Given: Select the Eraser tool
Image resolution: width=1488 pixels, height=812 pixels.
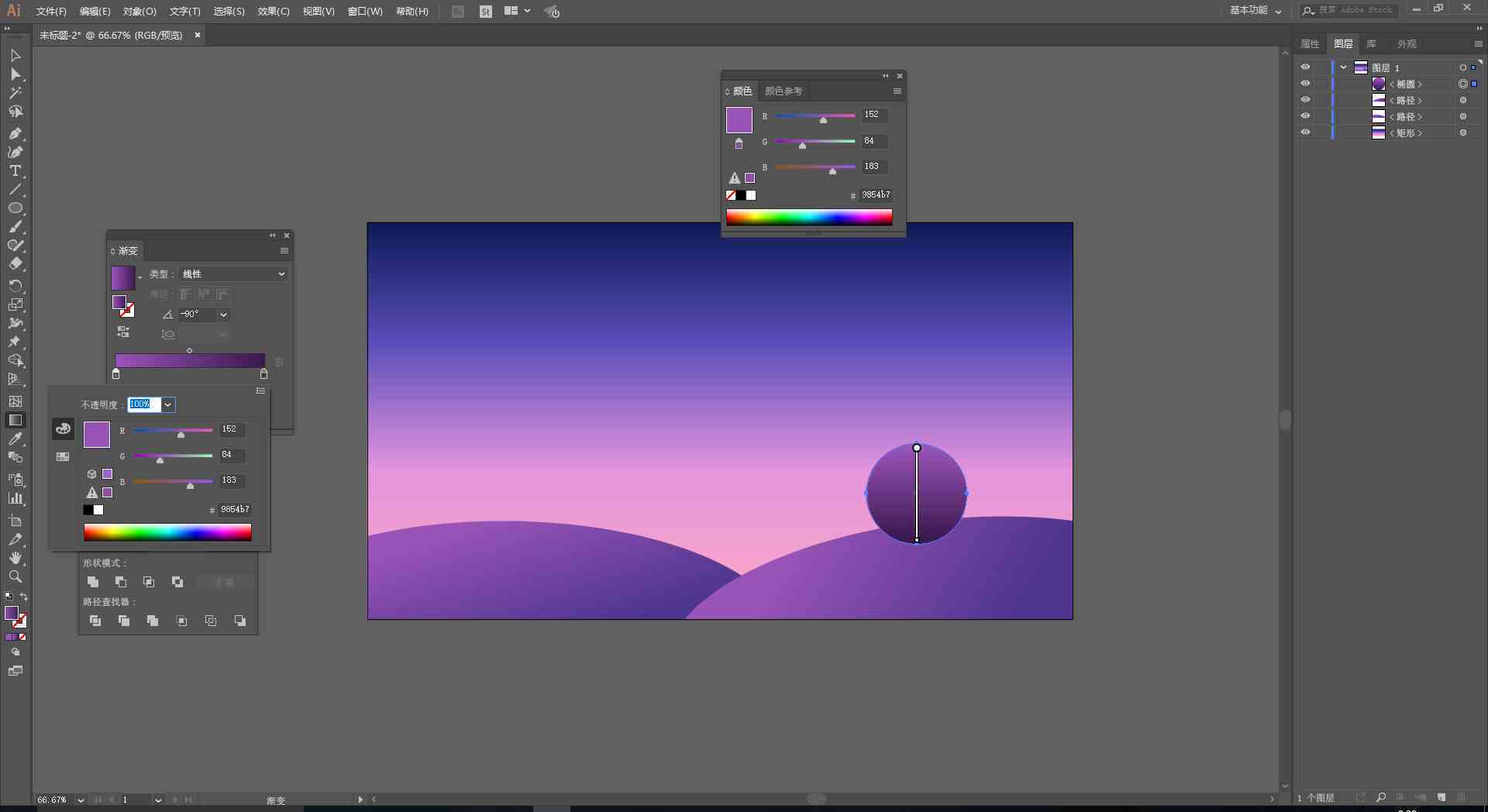Looking at the screenshot, I should tap(15, 264).
